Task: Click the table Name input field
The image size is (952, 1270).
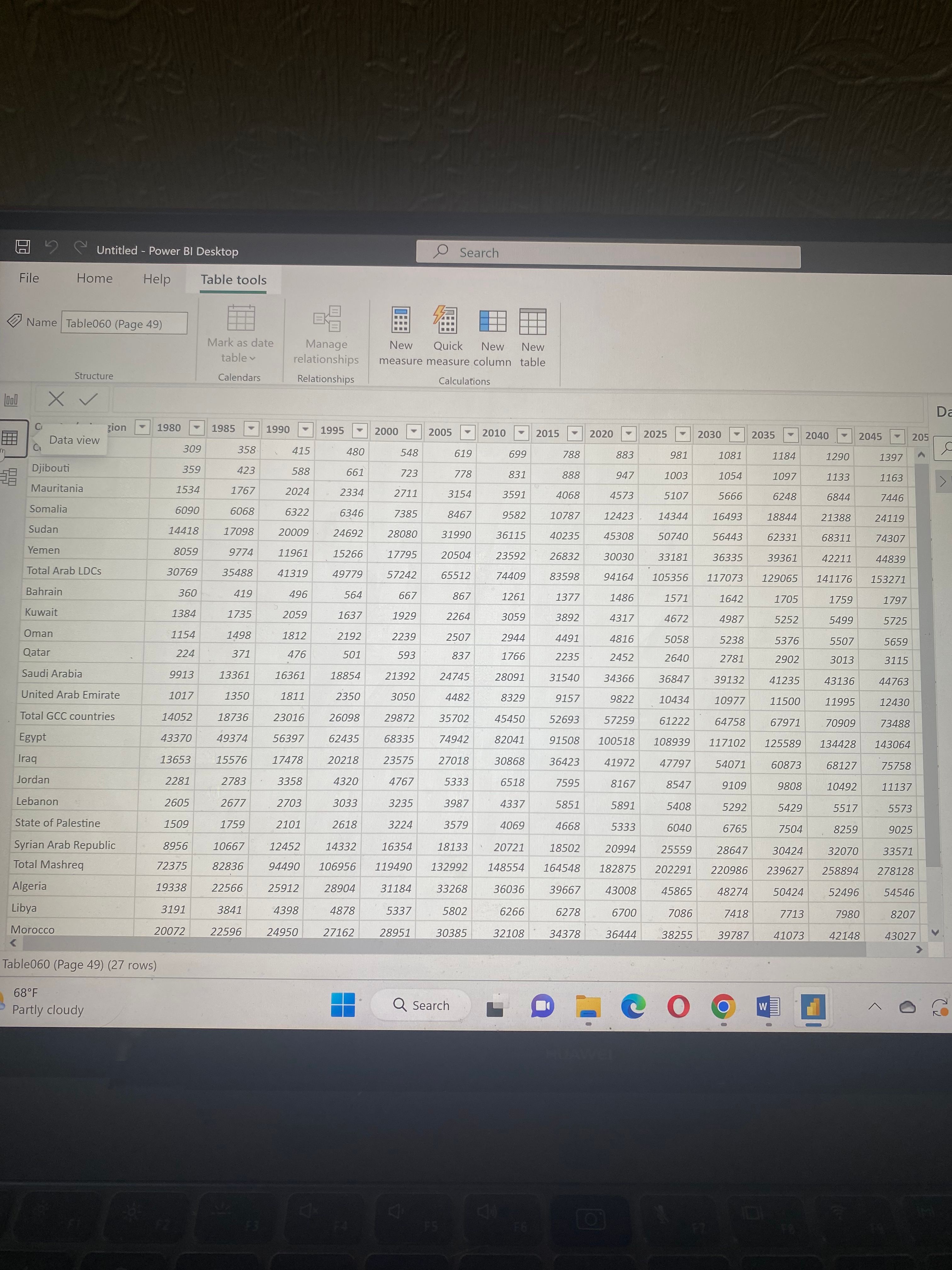Action: 124,323
